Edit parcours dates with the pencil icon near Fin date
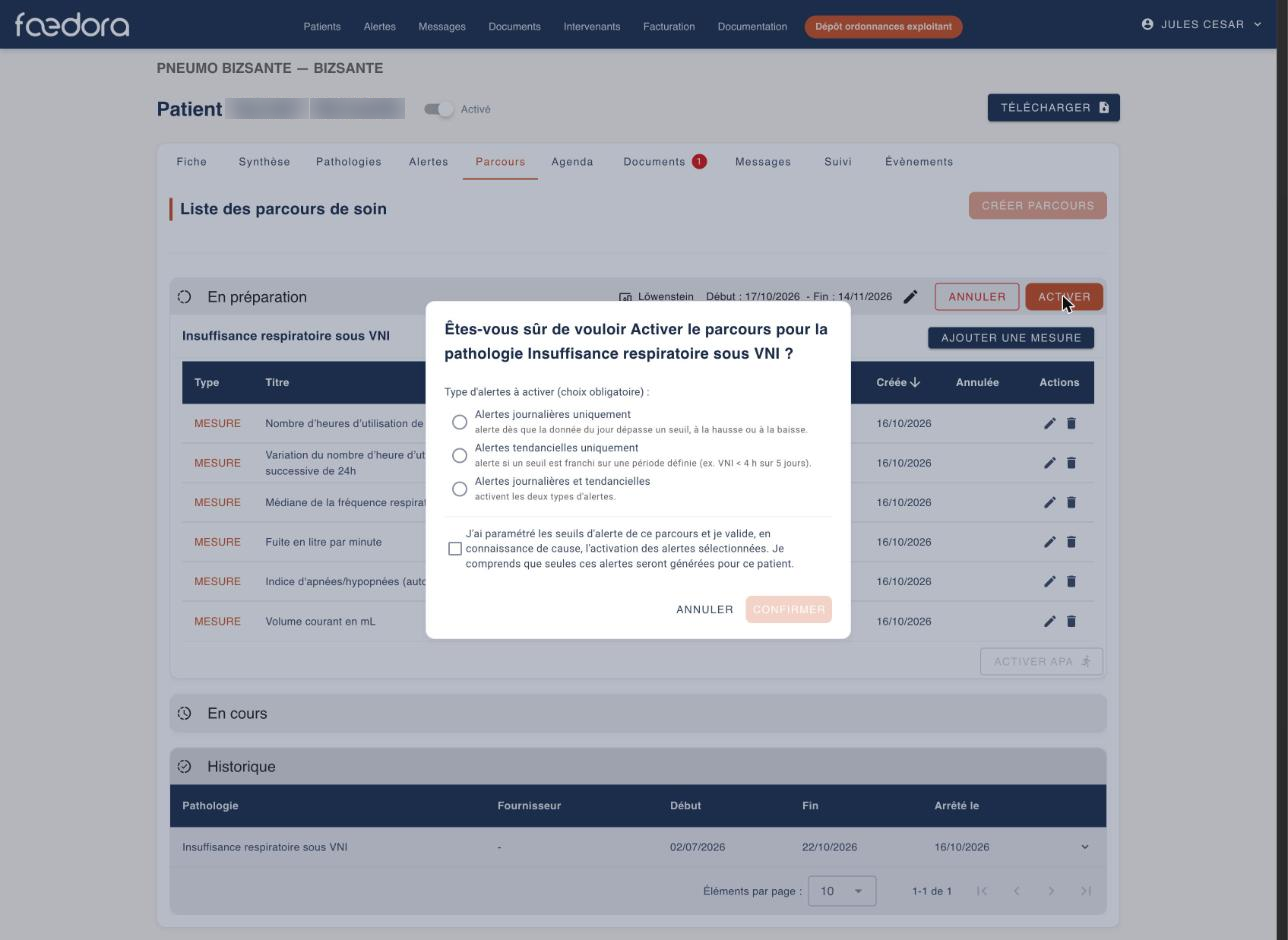The image size is (1288, 940). [910, 297]
